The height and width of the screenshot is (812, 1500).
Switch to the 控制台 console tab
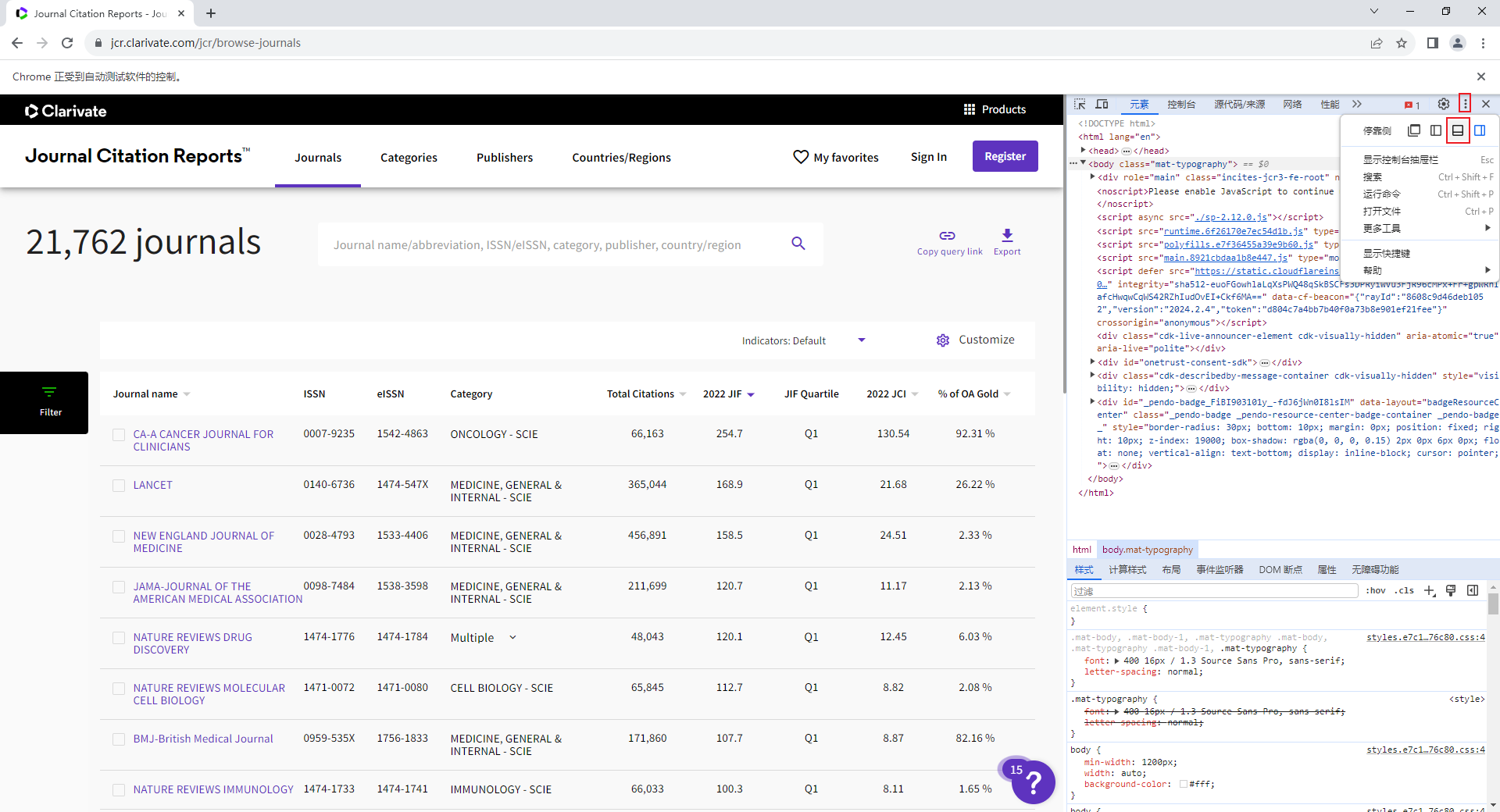click(x=1181, y=104)
